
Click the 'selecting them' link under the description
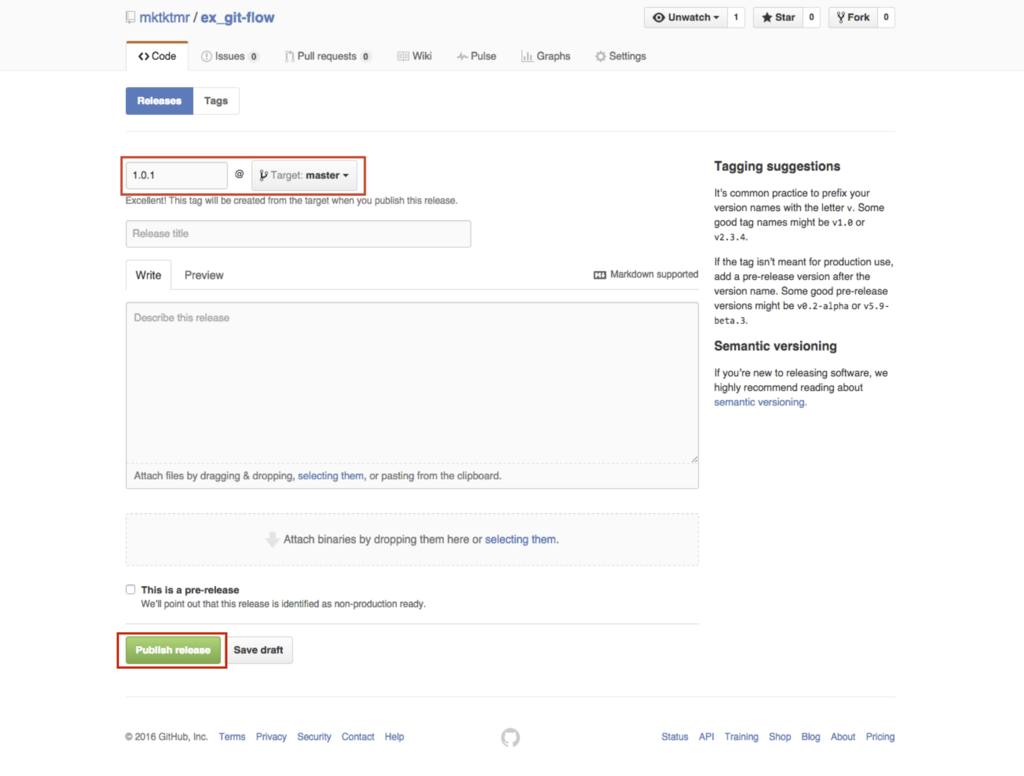330,476
